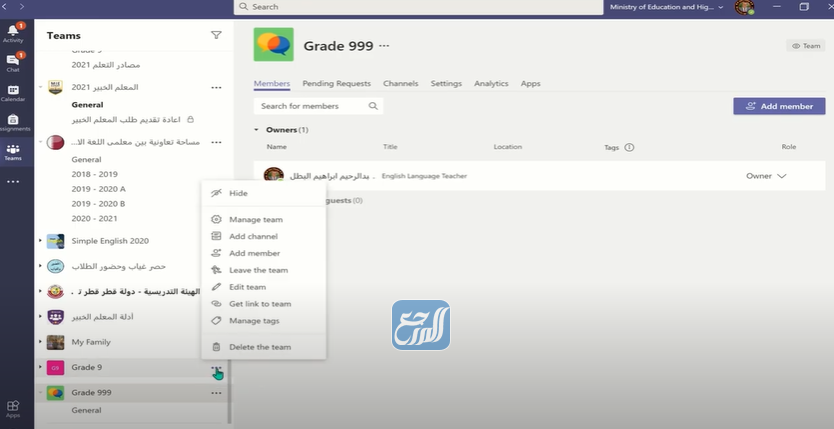Click the Tags info icon
Viewport: 834px width, 429px height.
tap(629, 147)
